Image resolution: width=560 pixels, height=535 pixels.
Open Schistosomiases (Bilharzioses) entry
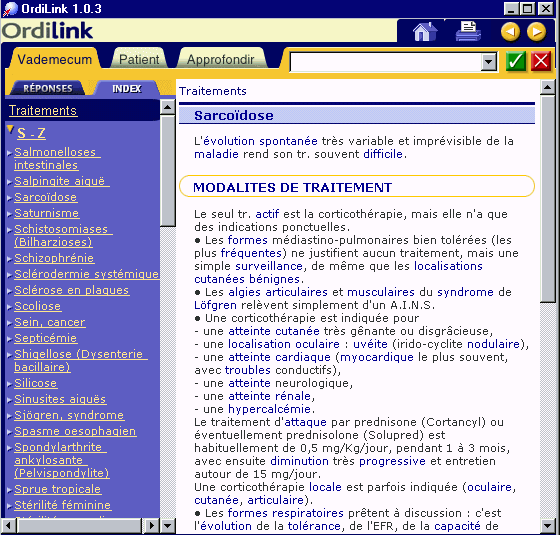click(63, 235)
